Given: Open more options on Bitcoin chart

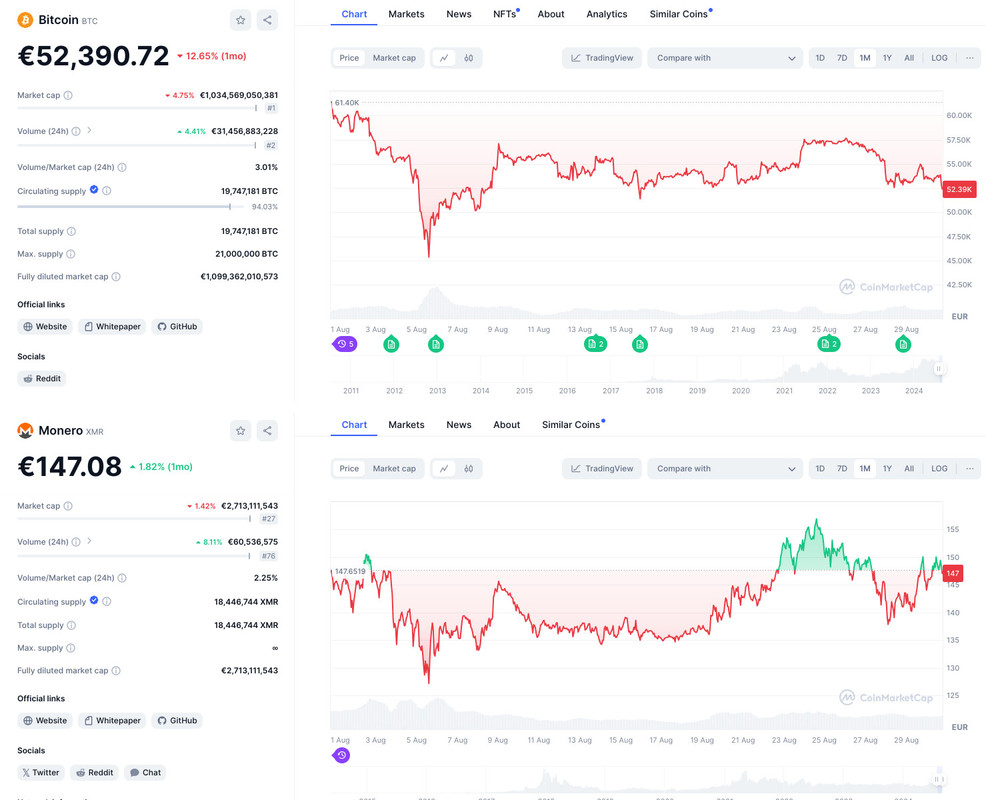Looking at the screenshot, I should pyautogui.click(x=970, y=58).
